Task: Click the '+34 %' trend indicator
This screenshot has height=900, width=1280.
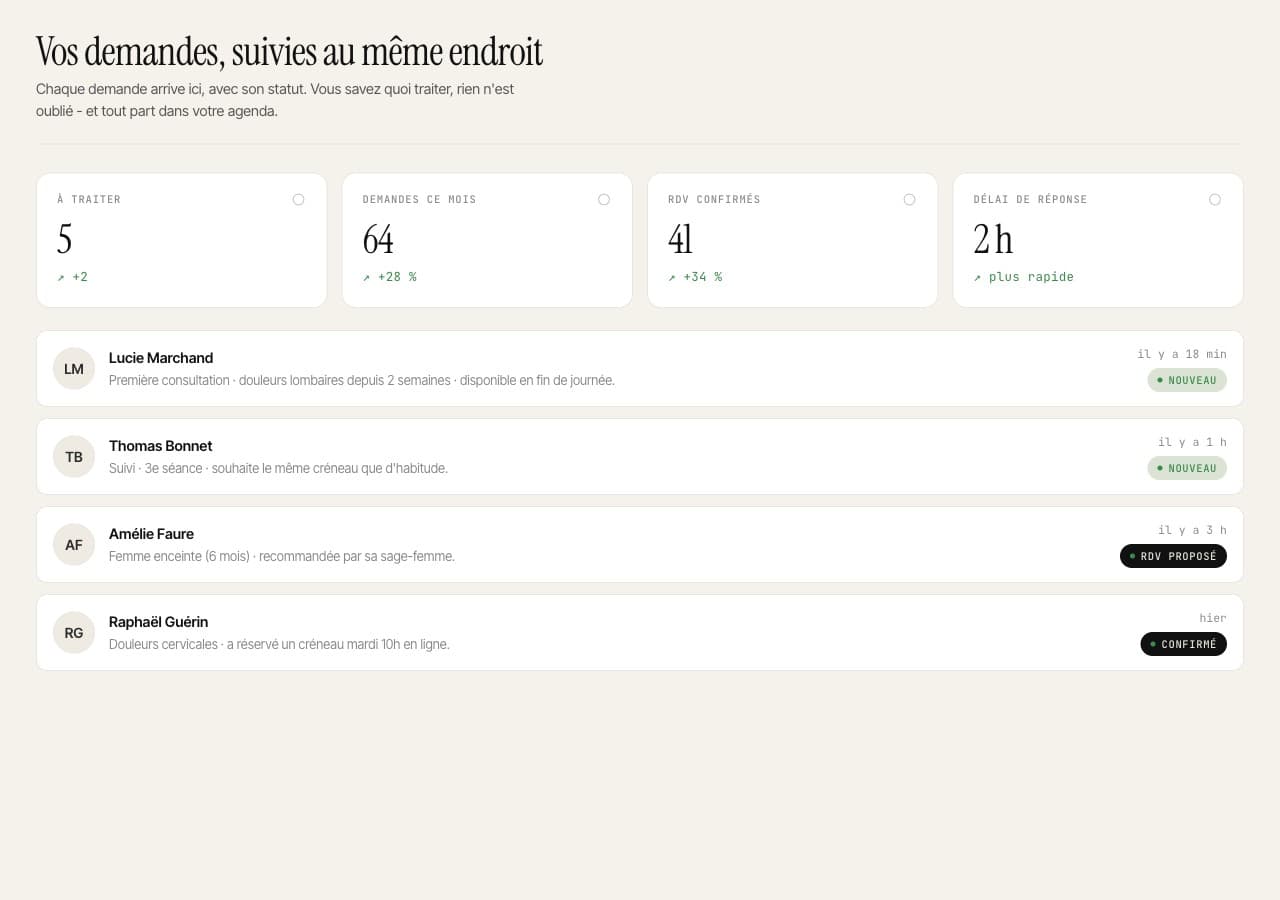Action: [x=695, y=277]
